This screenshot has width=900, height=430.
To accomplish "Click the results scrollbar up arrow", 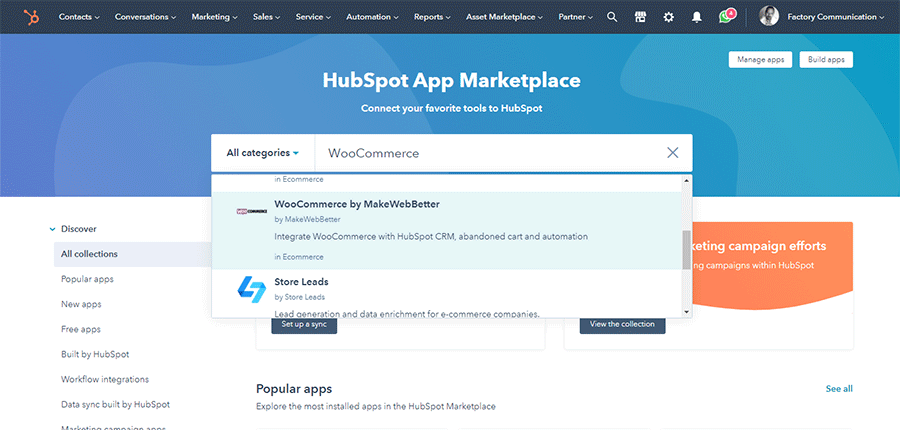I will pyautogui.click(x=686, y=180).
